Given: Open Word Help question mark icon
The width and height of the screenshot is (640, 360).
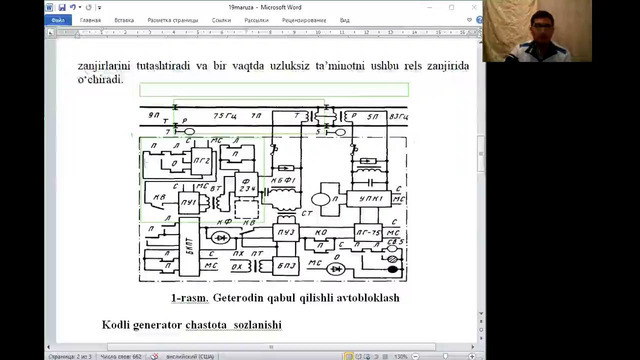Looking at the screenshot, I should (479, 20).
